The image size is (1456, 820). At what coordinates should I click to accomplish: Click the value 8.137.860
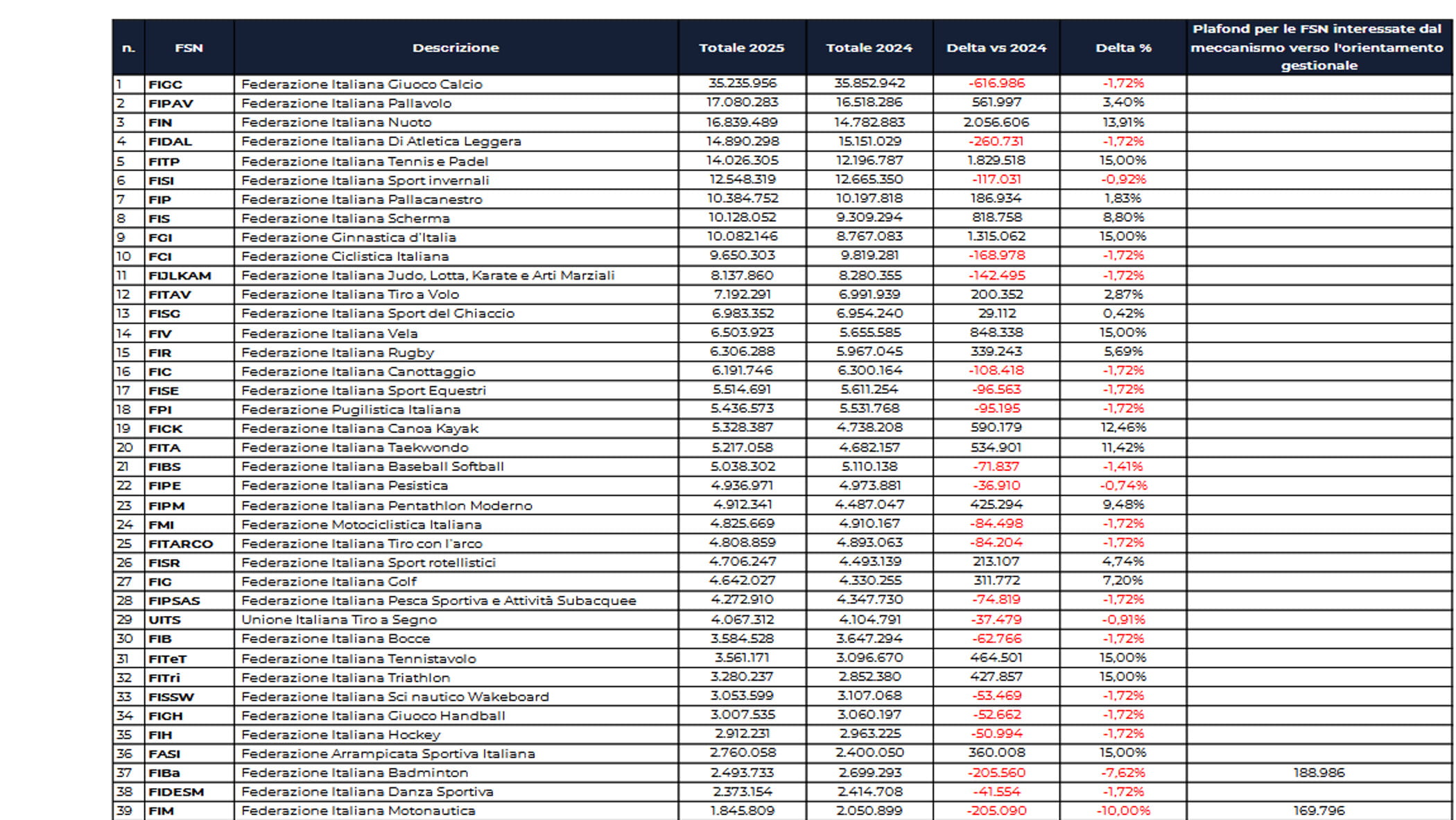(x=742, y=275)
